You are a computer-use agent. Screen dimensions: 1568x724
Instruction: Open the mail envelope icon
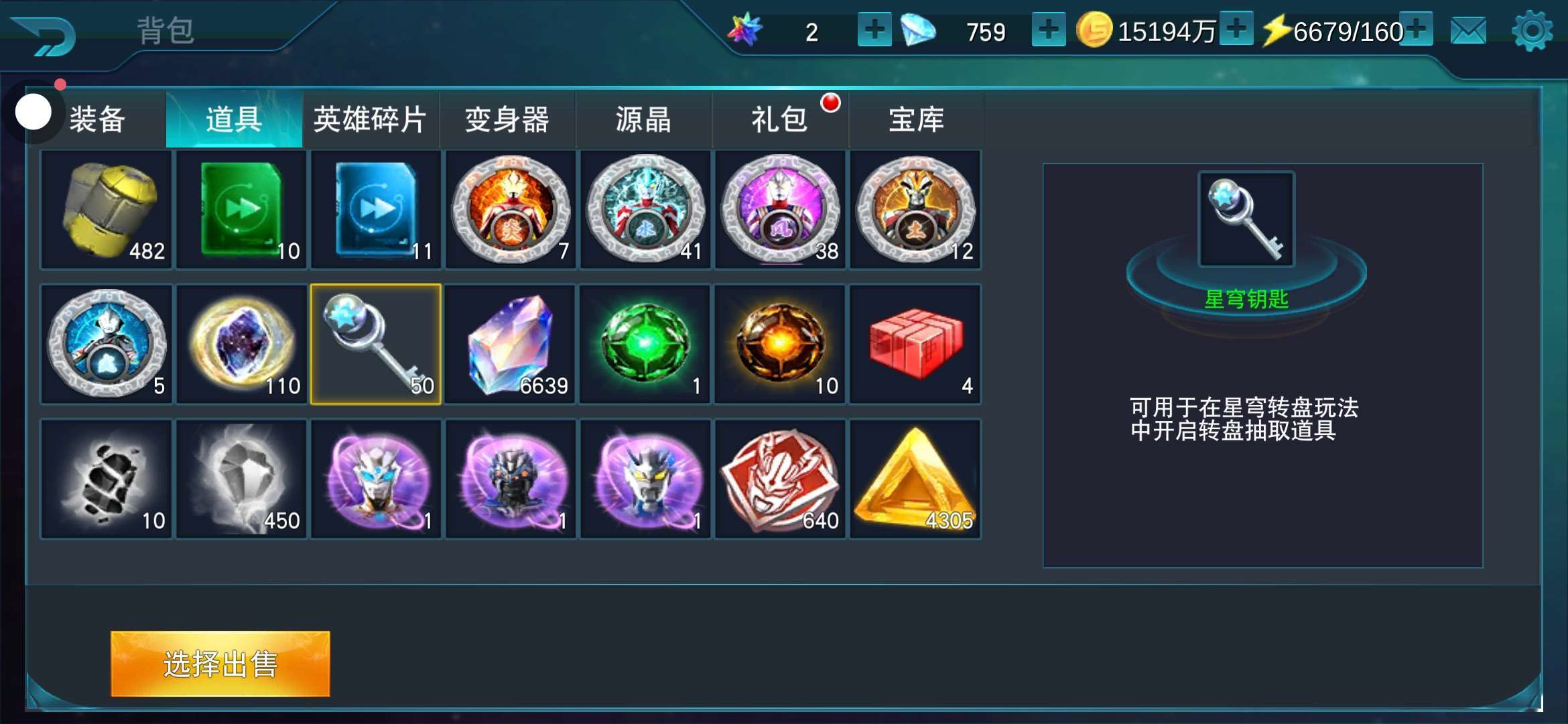coord(1468,31)
